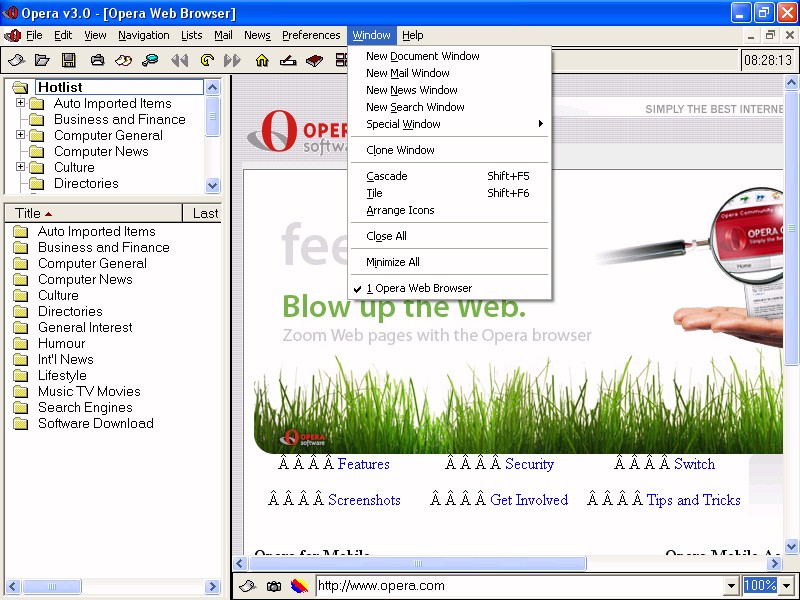Choose Clone Window in the Window menu
The height and width of the screenshot is (600, 800).
tap(450, 150)
